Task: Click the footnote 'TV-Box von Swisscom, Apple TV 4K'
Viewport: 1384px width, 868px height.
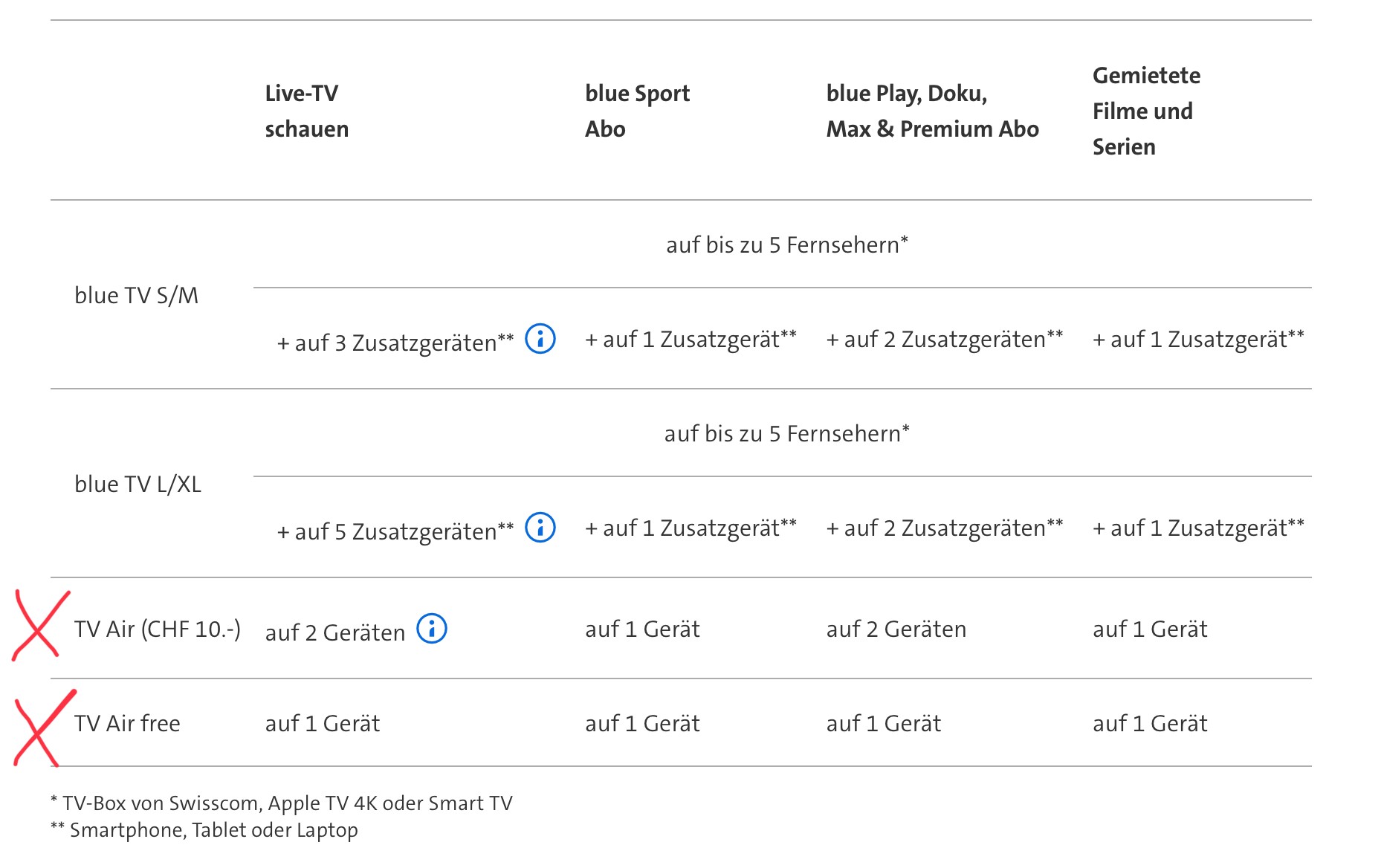Action: [x=282, y=803]
